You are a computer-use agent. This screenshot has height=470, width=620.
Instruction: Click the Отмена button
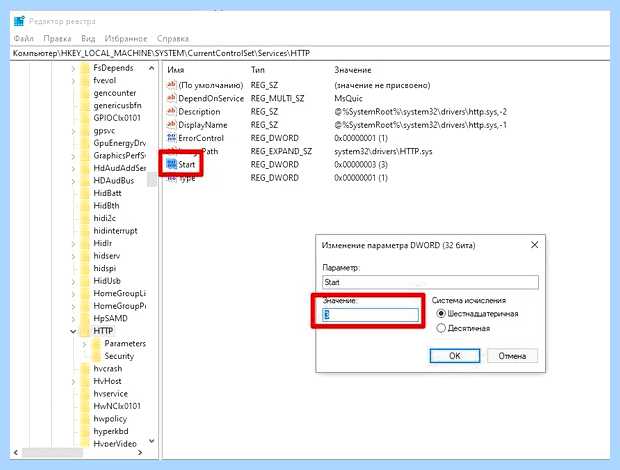pyautogui.click(x=512, y=356)
